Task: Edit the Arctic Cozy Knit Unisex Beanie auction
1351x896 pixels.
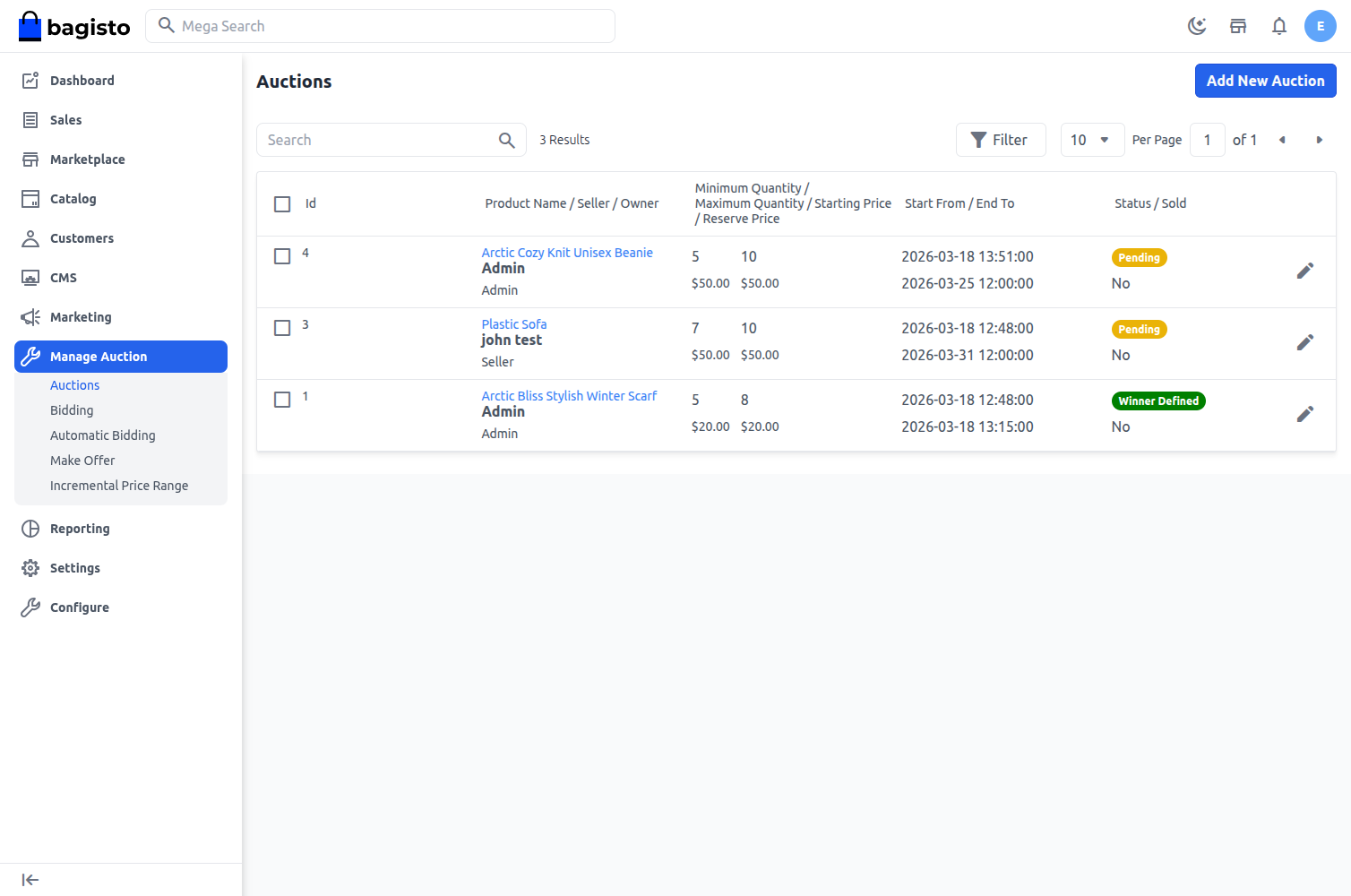Action: point(1304,270)
